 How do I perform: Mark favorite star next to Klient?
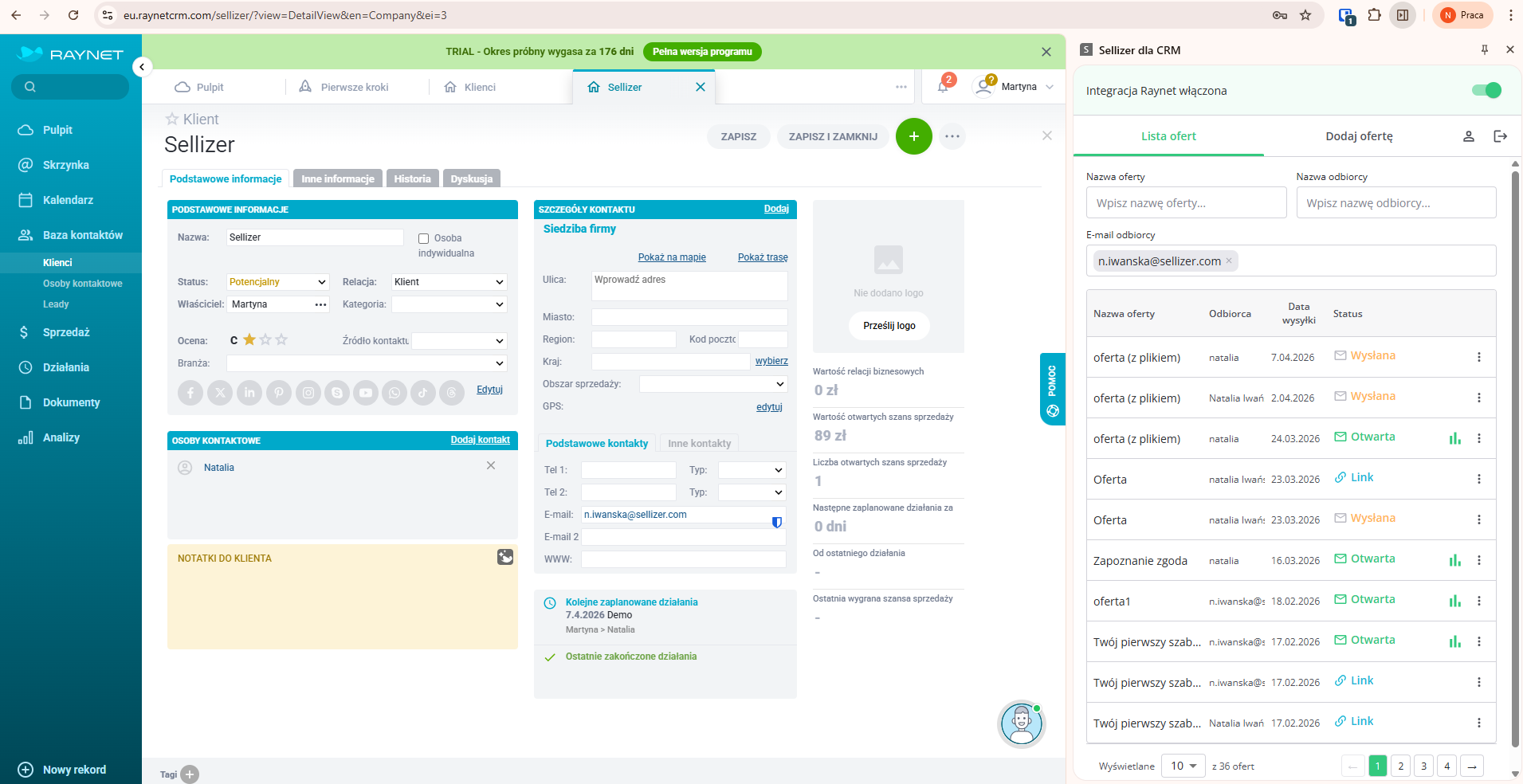(172, 119)
